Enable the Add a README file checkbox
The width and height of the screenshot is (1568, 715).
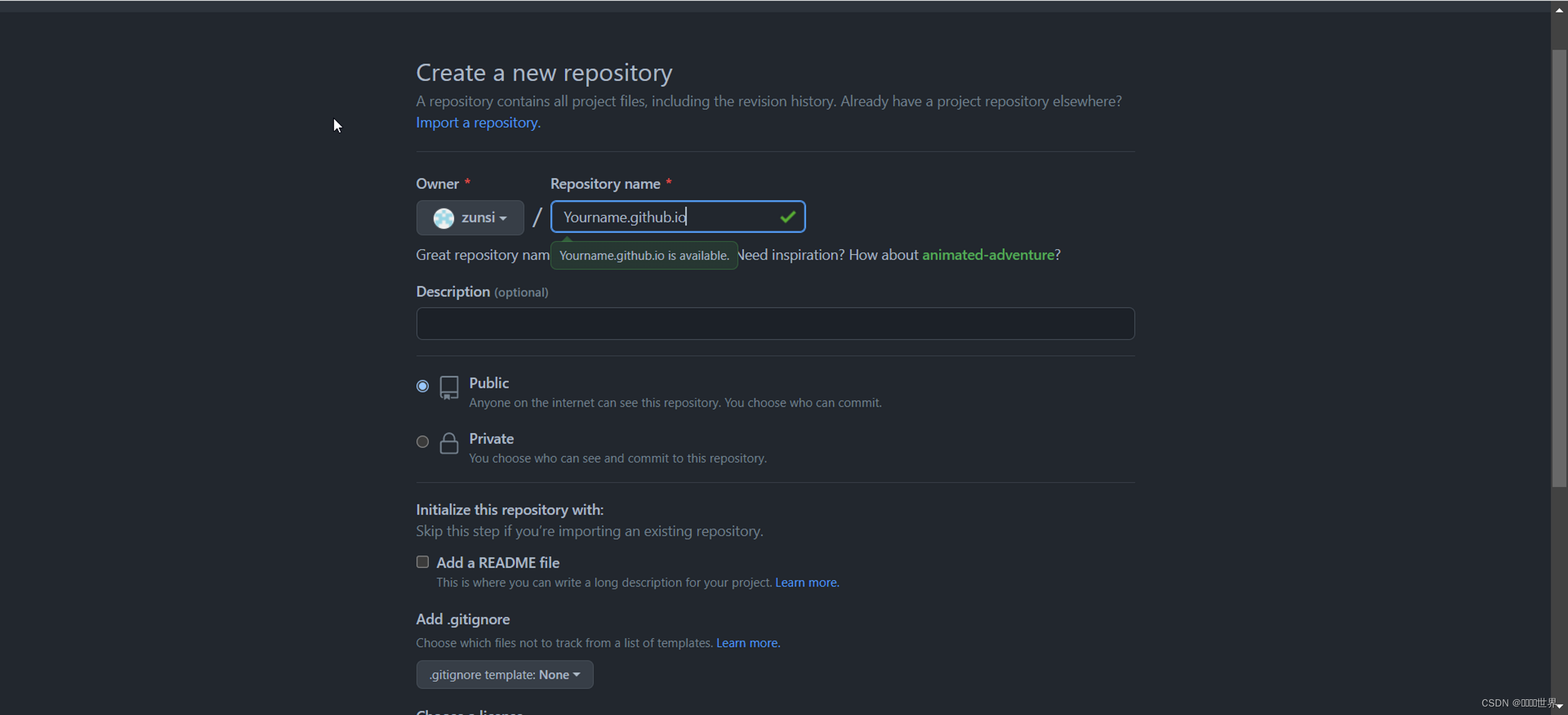click(423, 562)
